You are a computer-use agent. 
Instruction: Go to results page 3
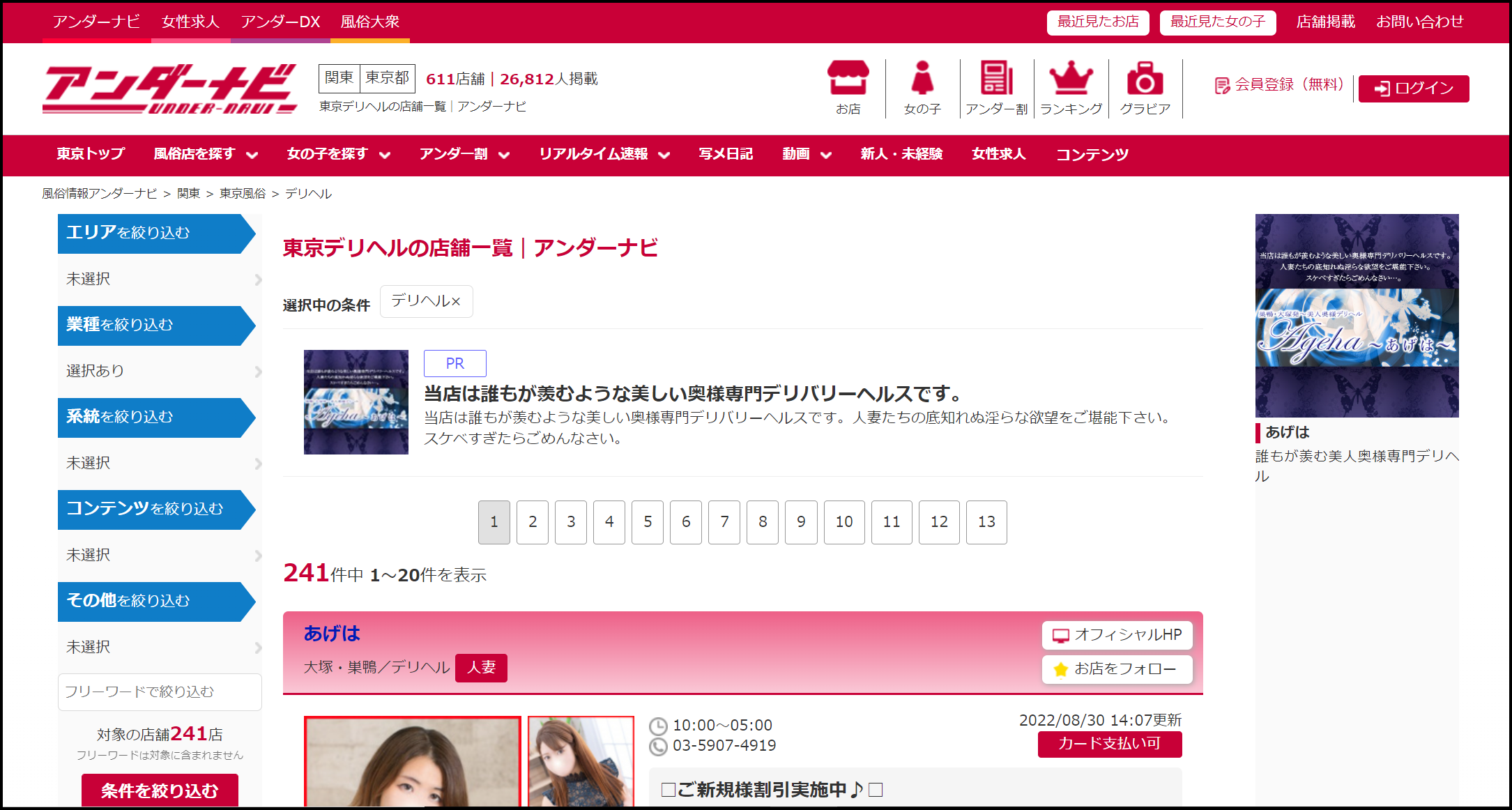571,522
